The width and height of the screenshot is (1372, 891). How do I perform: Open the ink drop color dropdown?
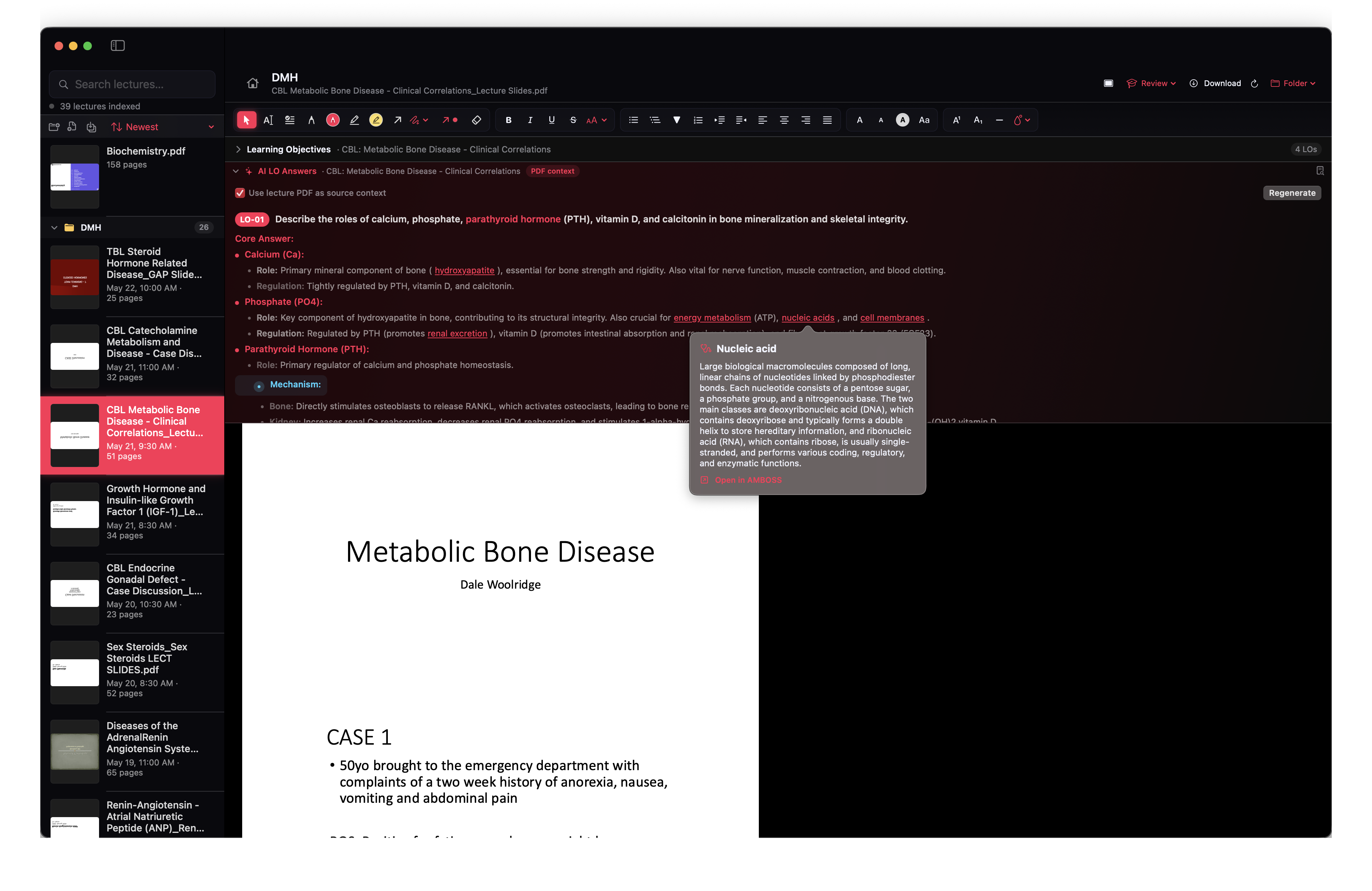[x=1021, y=120]
